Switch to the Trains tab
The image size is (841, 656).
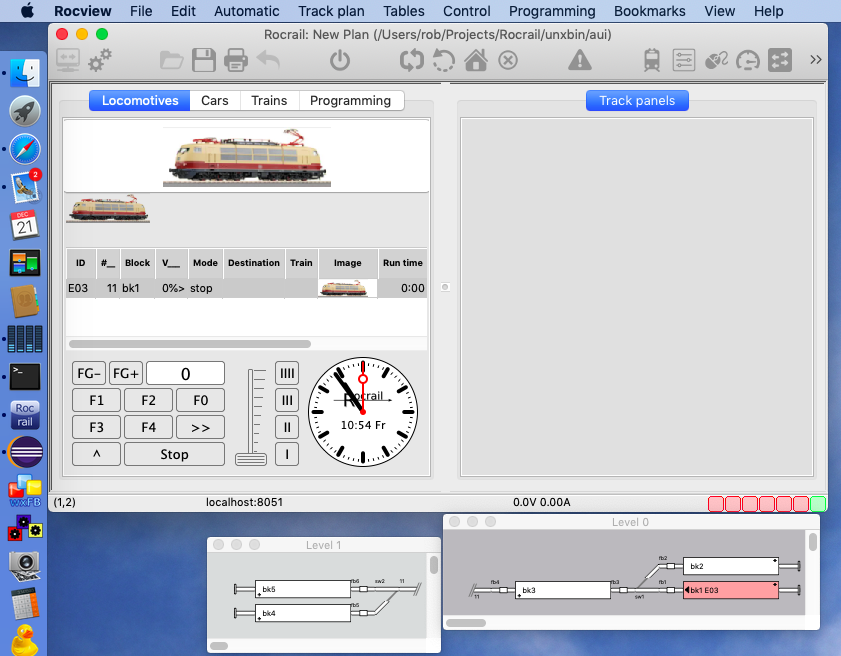pyautogui.click(x=269, y=101)
